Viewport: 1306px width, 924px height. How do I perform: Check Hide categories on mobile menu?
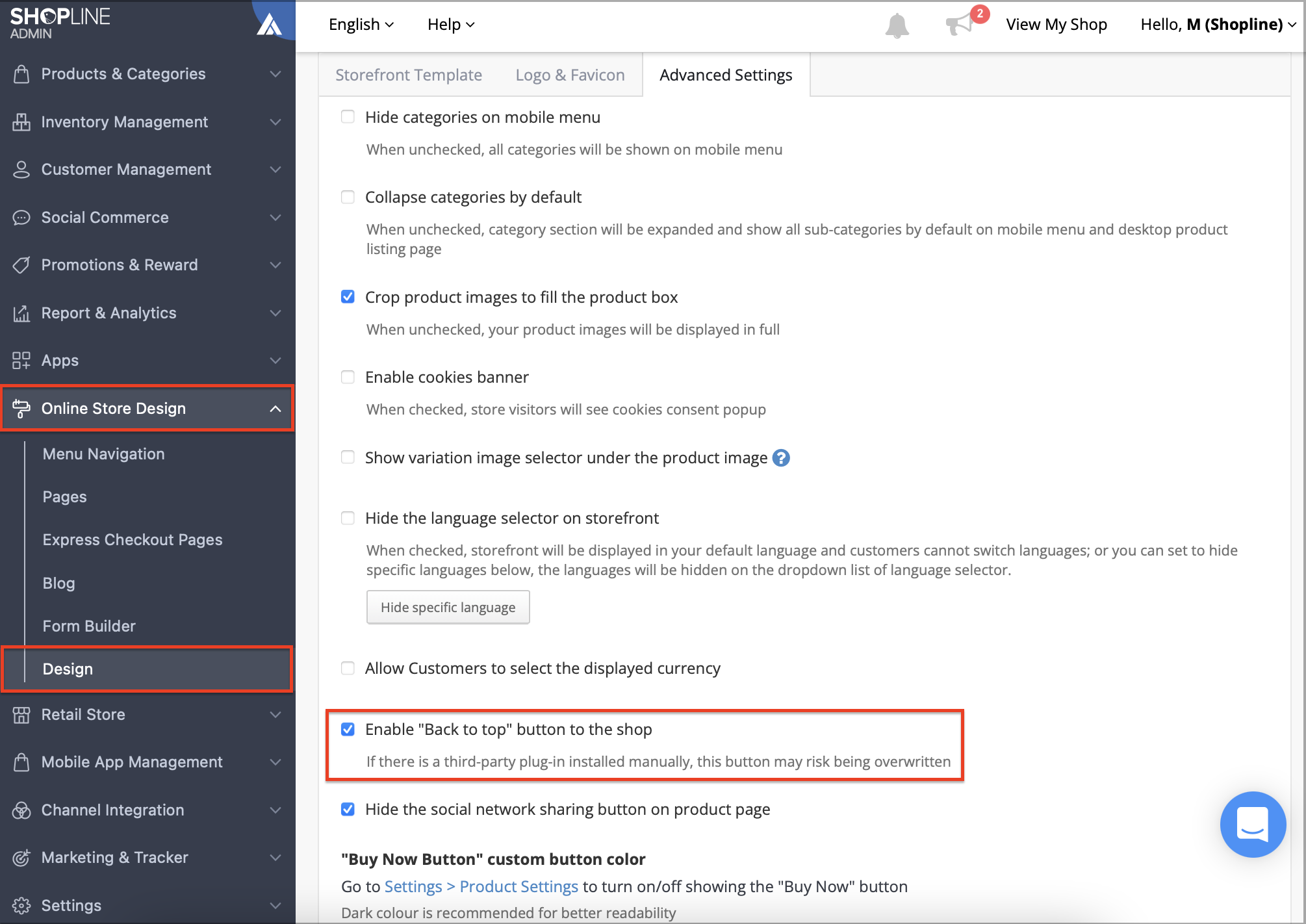tap(348, 117)
